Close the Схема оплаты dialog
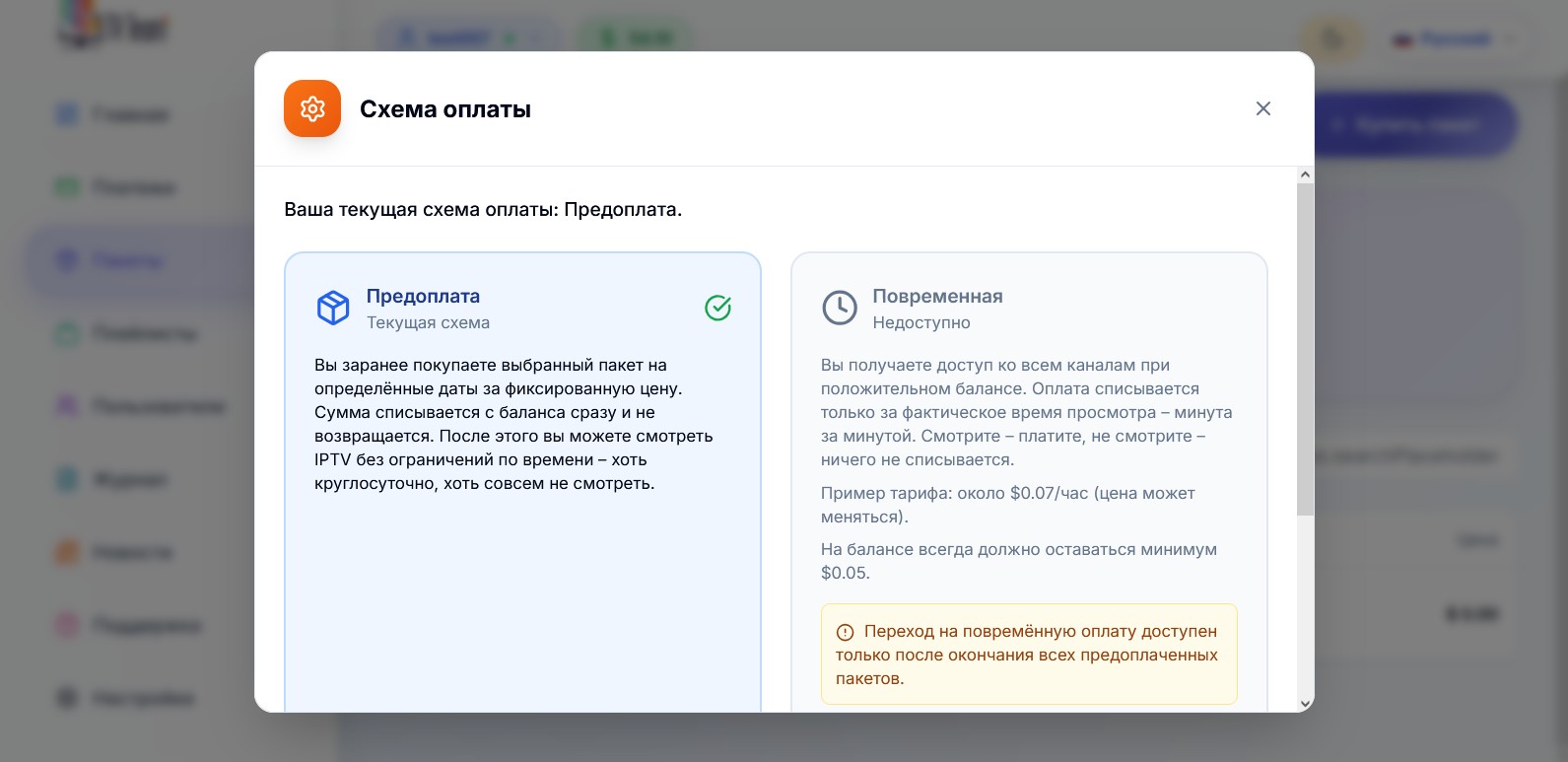Viewport: 1568px width, 762px height. coord(1263,108)
